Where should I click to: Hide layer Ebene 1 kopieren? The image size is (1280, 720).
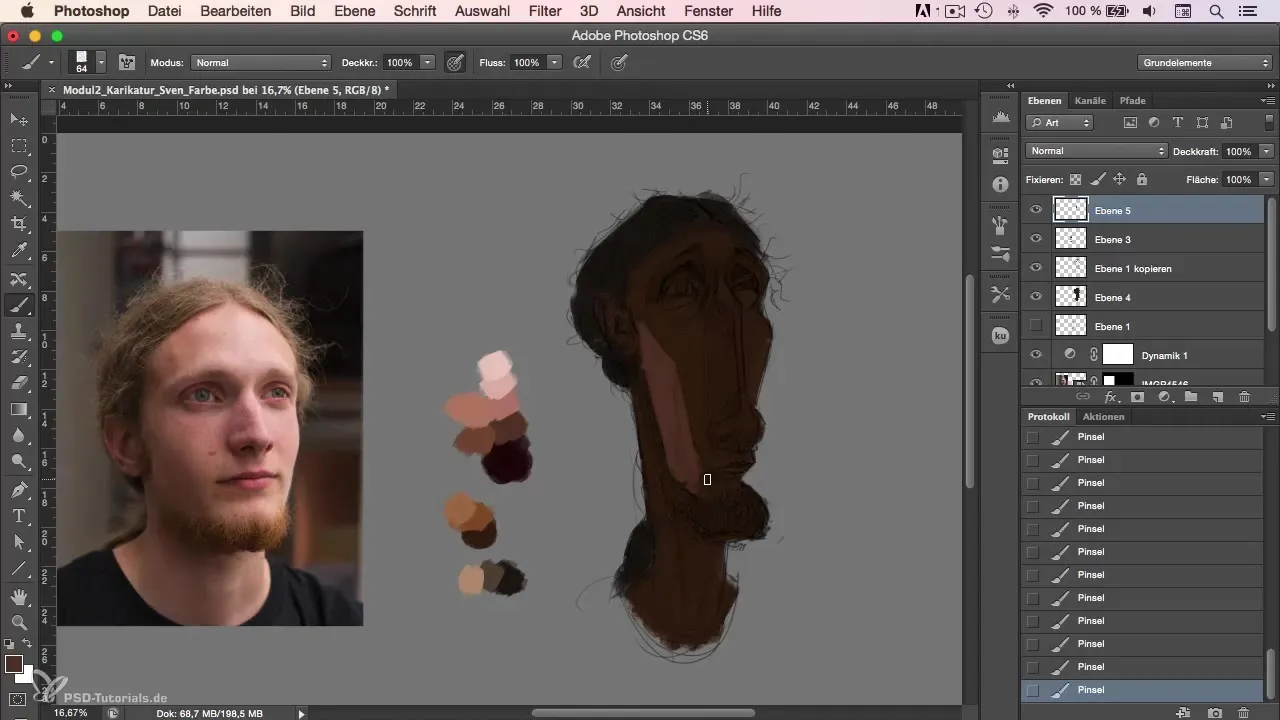pyautogui.click(x=1036, y=268)
